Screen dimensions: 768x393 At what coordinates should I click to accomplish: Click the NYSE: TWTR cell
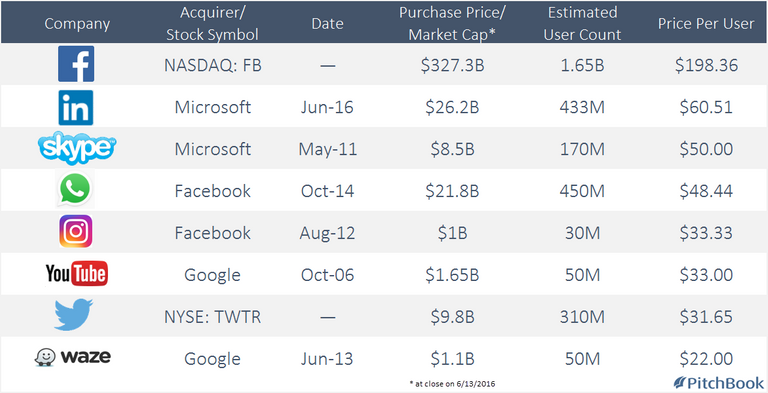click(213, 317)
